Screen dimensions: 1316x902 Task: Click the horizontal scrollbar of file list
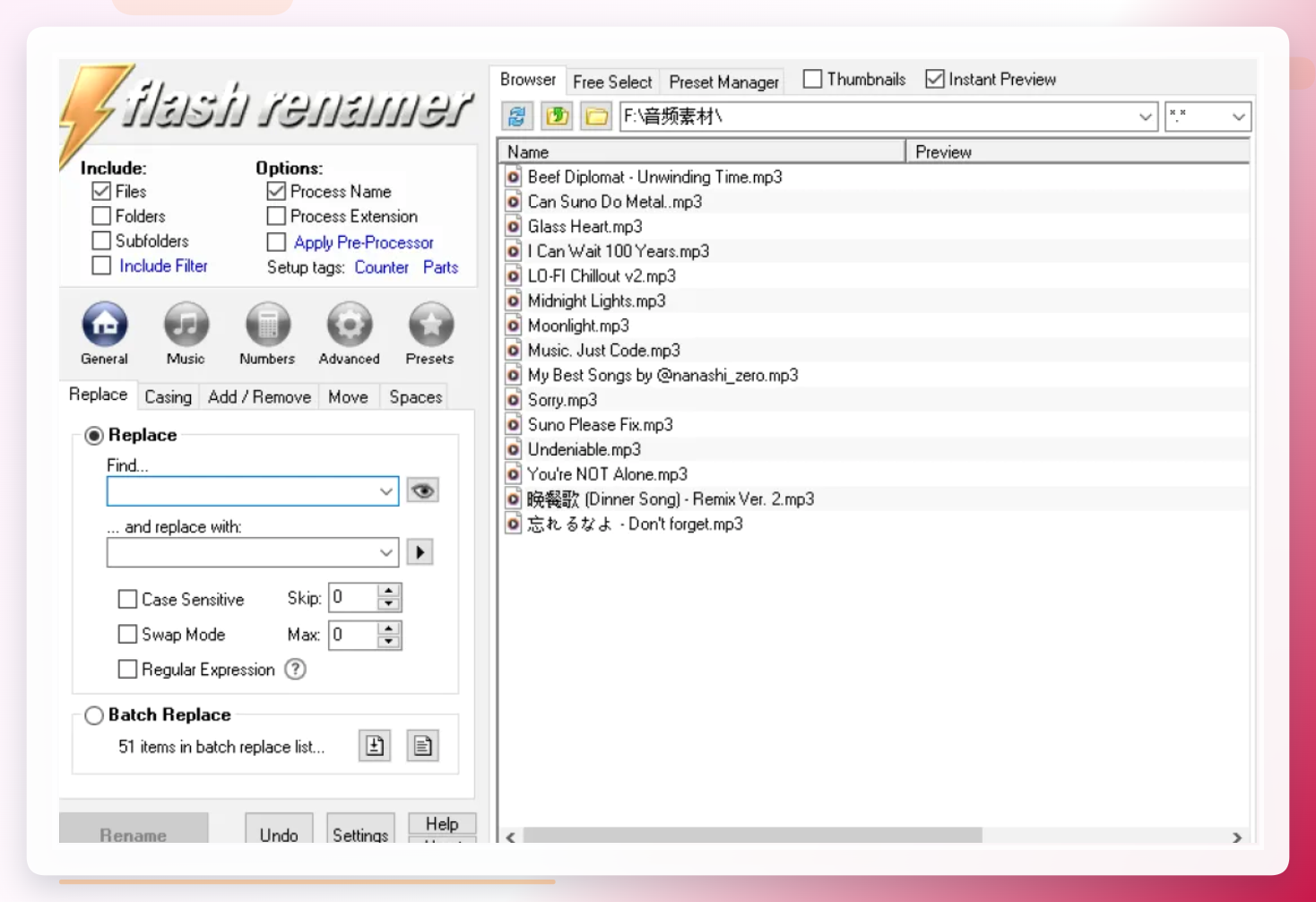coord(753,836)
